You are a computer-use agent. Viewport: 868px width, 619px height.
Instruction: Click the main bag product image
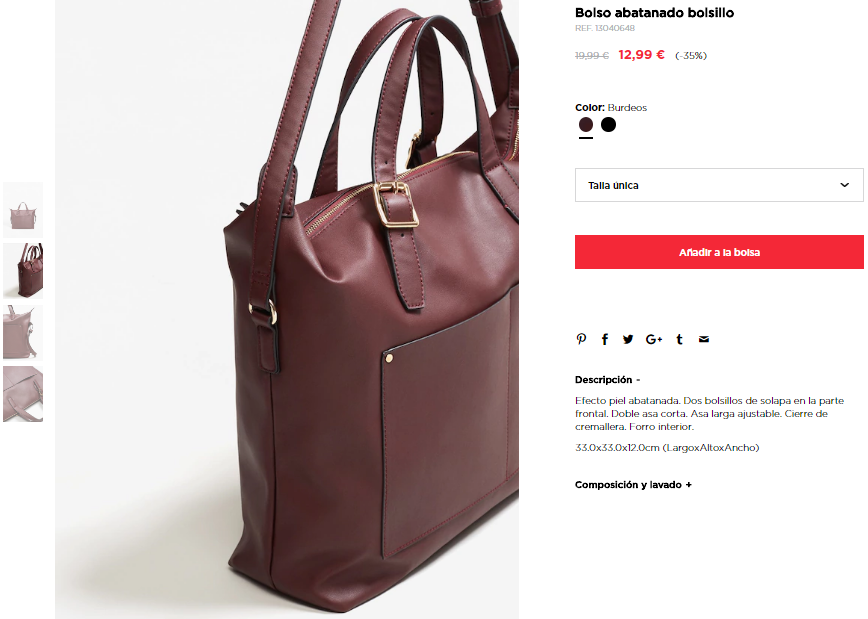click(287, 310)
